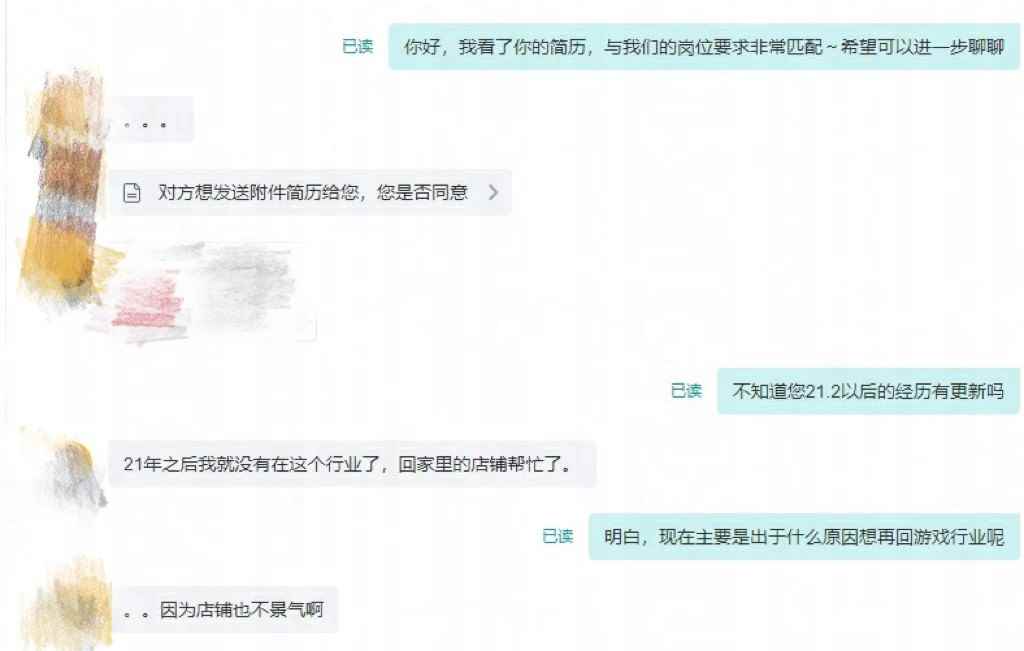Image resolution: width=1024 pixels, height=651 pixels.
Task: Click the document icon in resume request
Action: pyautogui.click(x=132, y=193)
